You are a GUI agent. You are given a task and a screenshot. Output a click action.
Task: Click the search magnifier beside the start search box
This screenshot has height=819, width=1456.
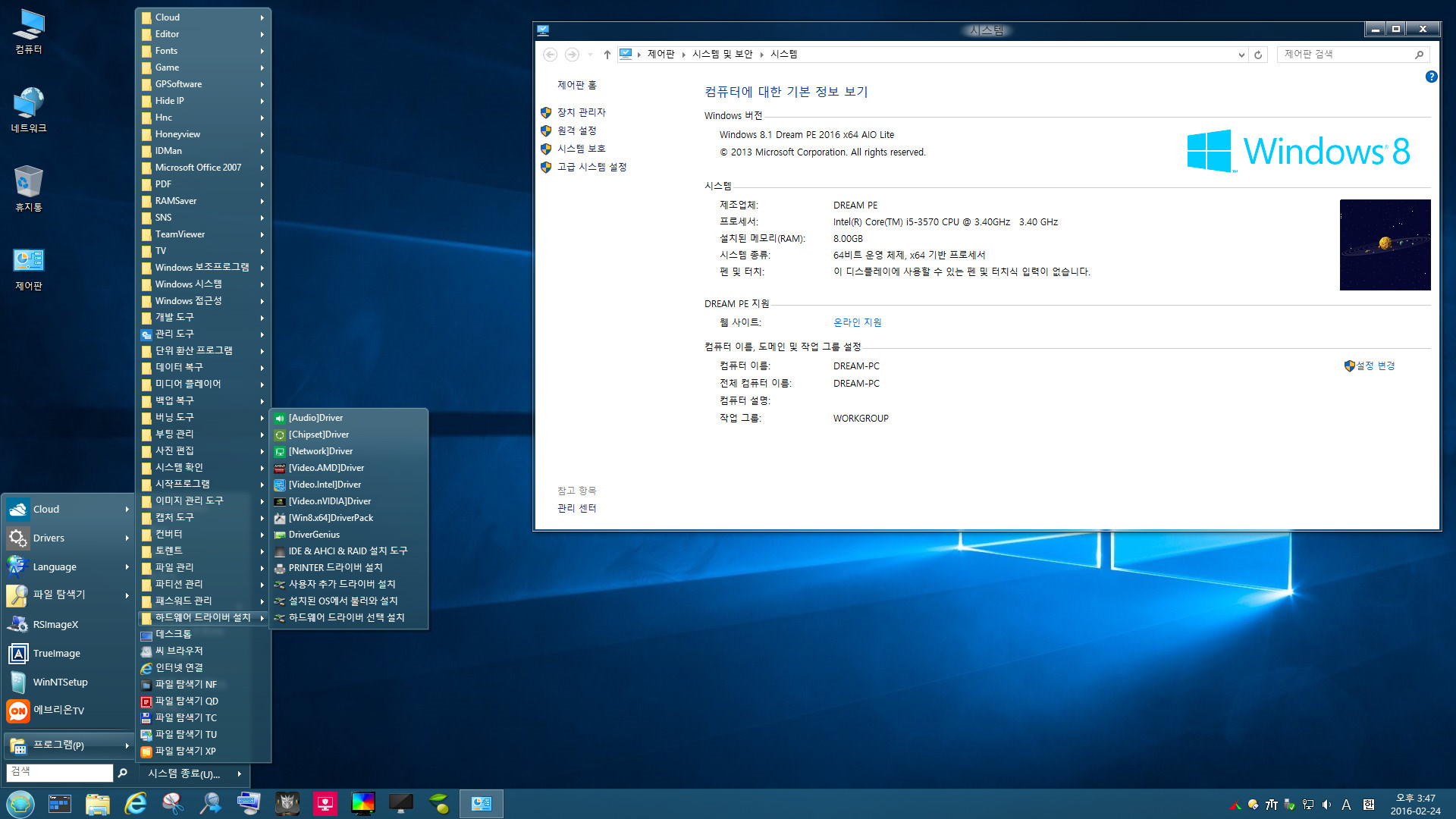click(x=123, y=773)
